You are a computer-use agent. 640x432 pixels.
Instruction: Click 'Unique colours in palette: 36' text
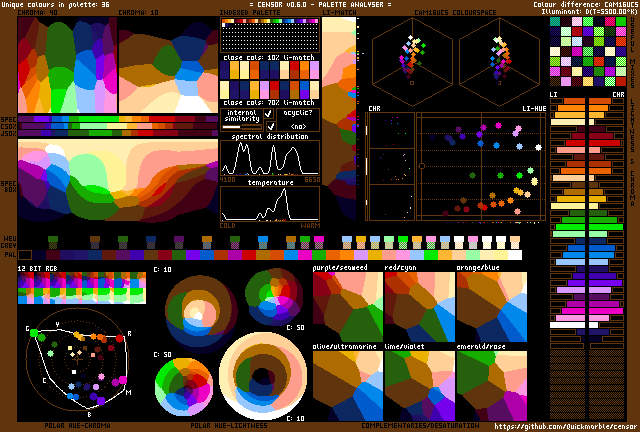55,4
